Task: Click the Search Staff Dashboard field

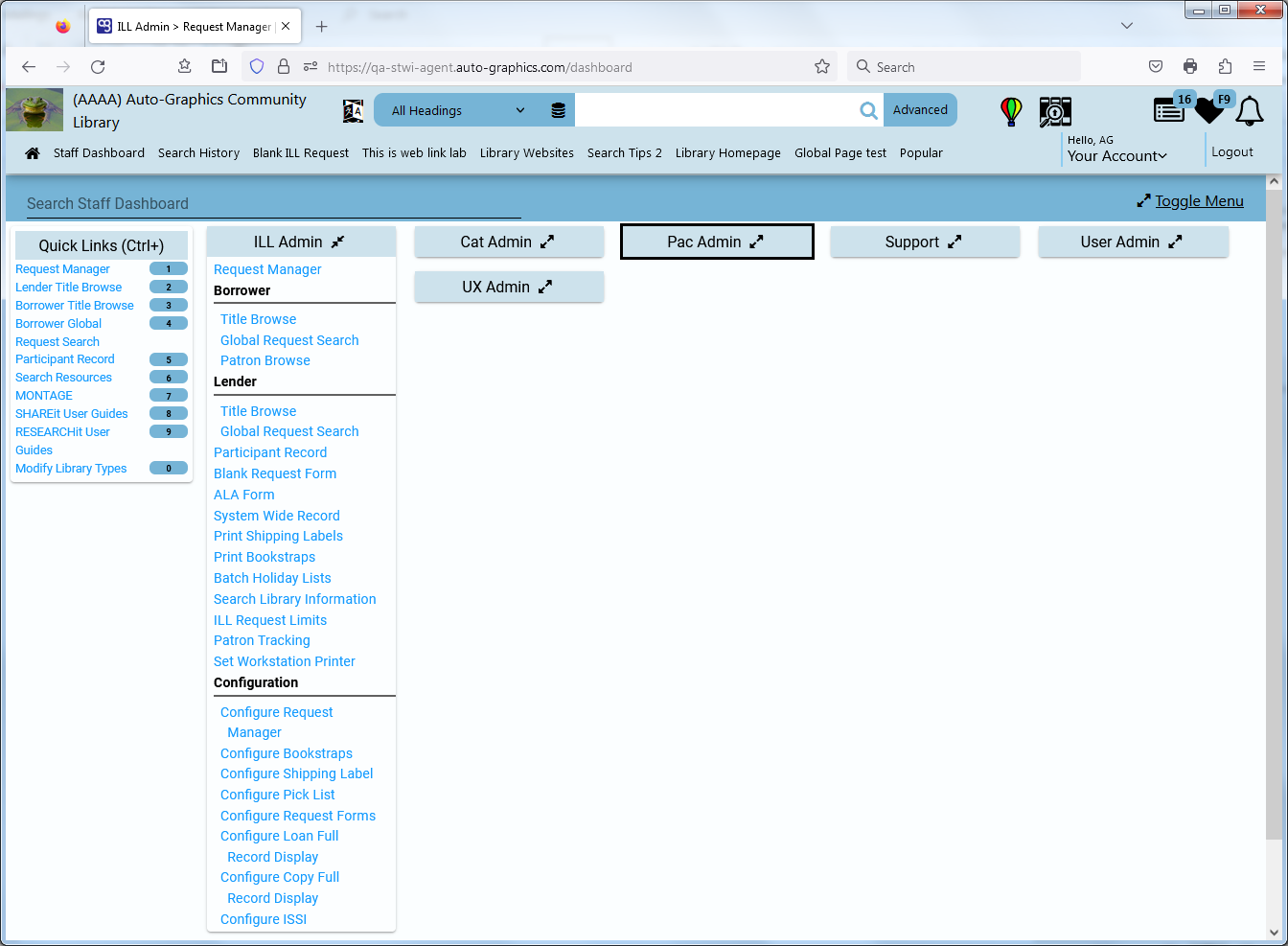Action: tap(274, 204)
